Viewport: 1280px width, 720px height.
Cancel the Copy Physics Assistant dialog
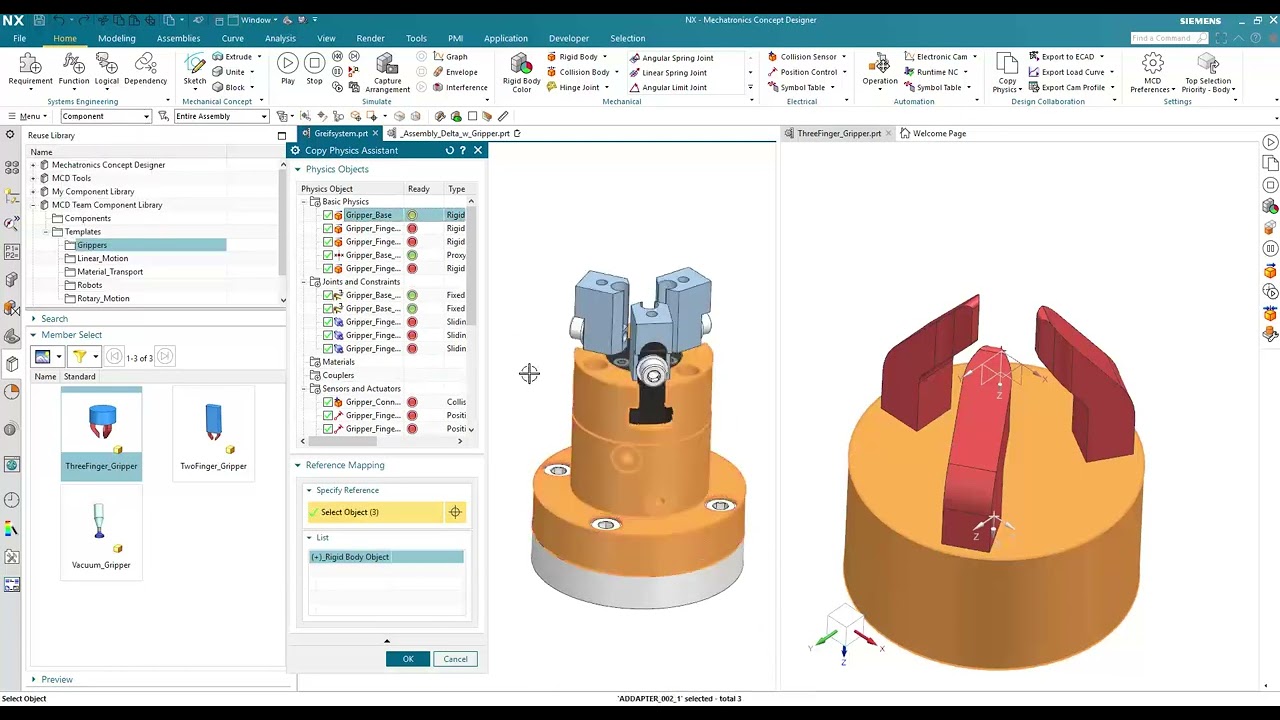click(x=455, y=659)
